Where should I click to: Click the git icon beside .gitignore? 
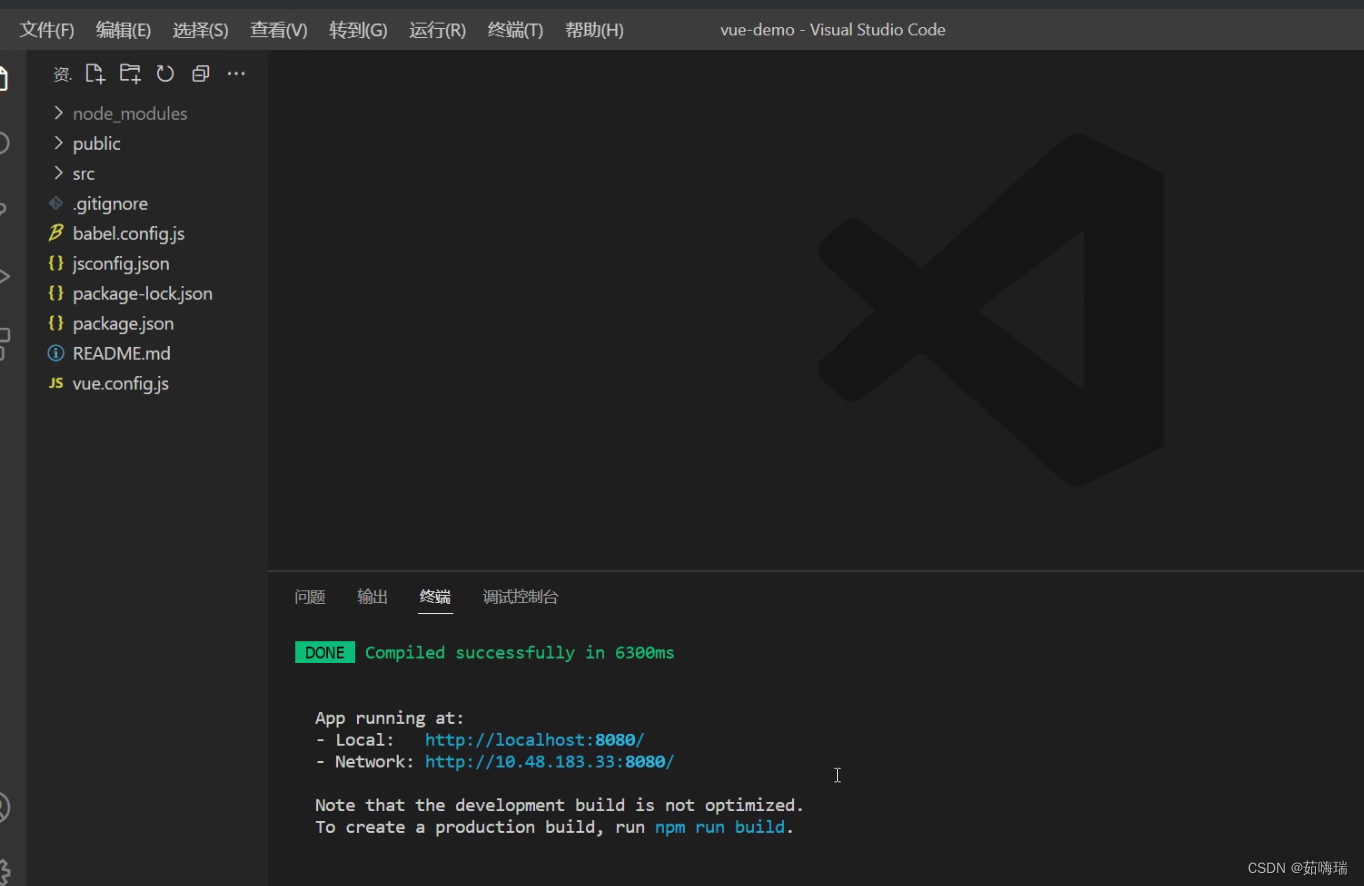(56, 203)
